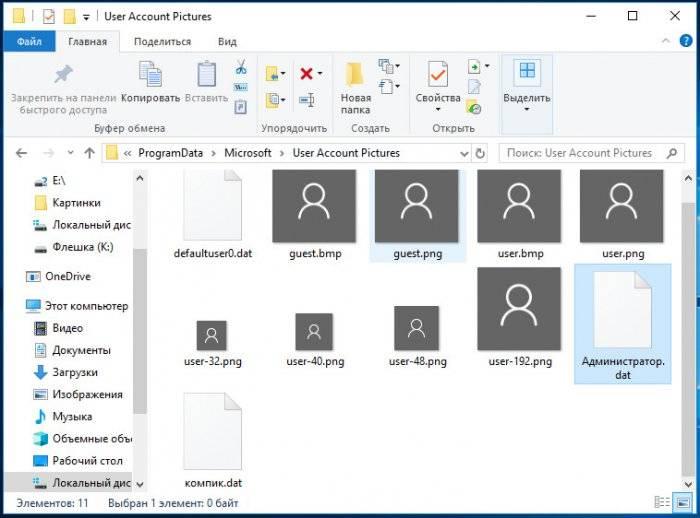Click the back navigation arrow
The image size is (700, 518).
(21, 153)
